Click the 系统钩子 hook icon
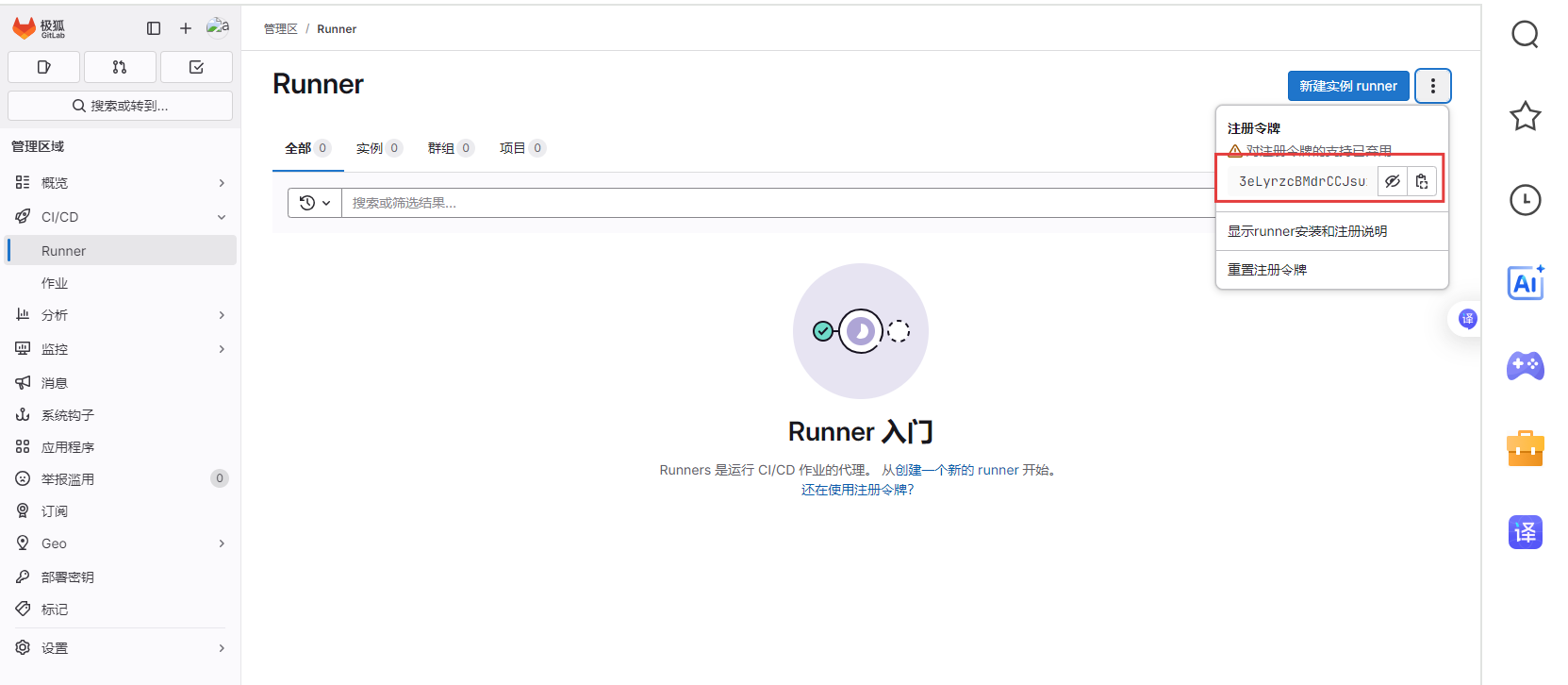The image size is (1568, 685). pos(23,414)
